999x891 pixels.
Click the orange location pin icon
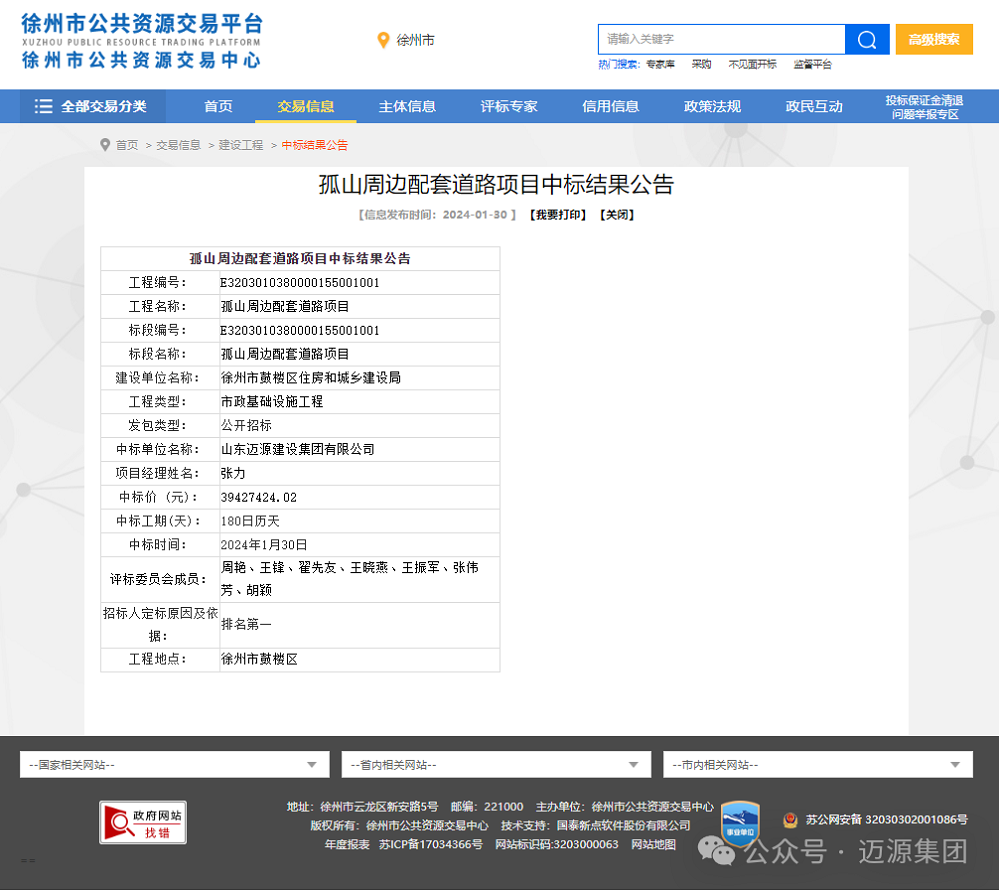coord(383,40)
